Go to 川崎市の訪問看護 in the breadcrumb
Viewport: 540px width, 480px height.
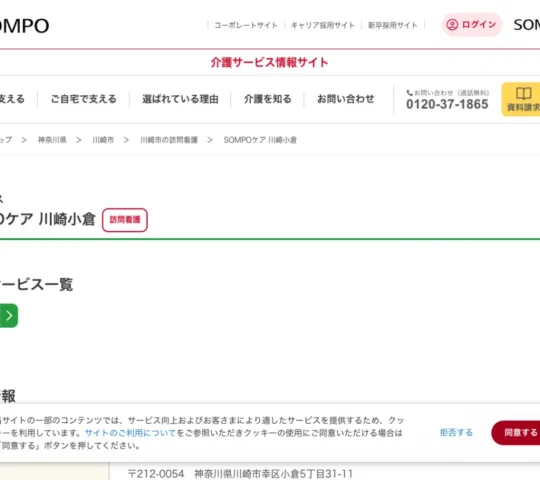[169, 140]
